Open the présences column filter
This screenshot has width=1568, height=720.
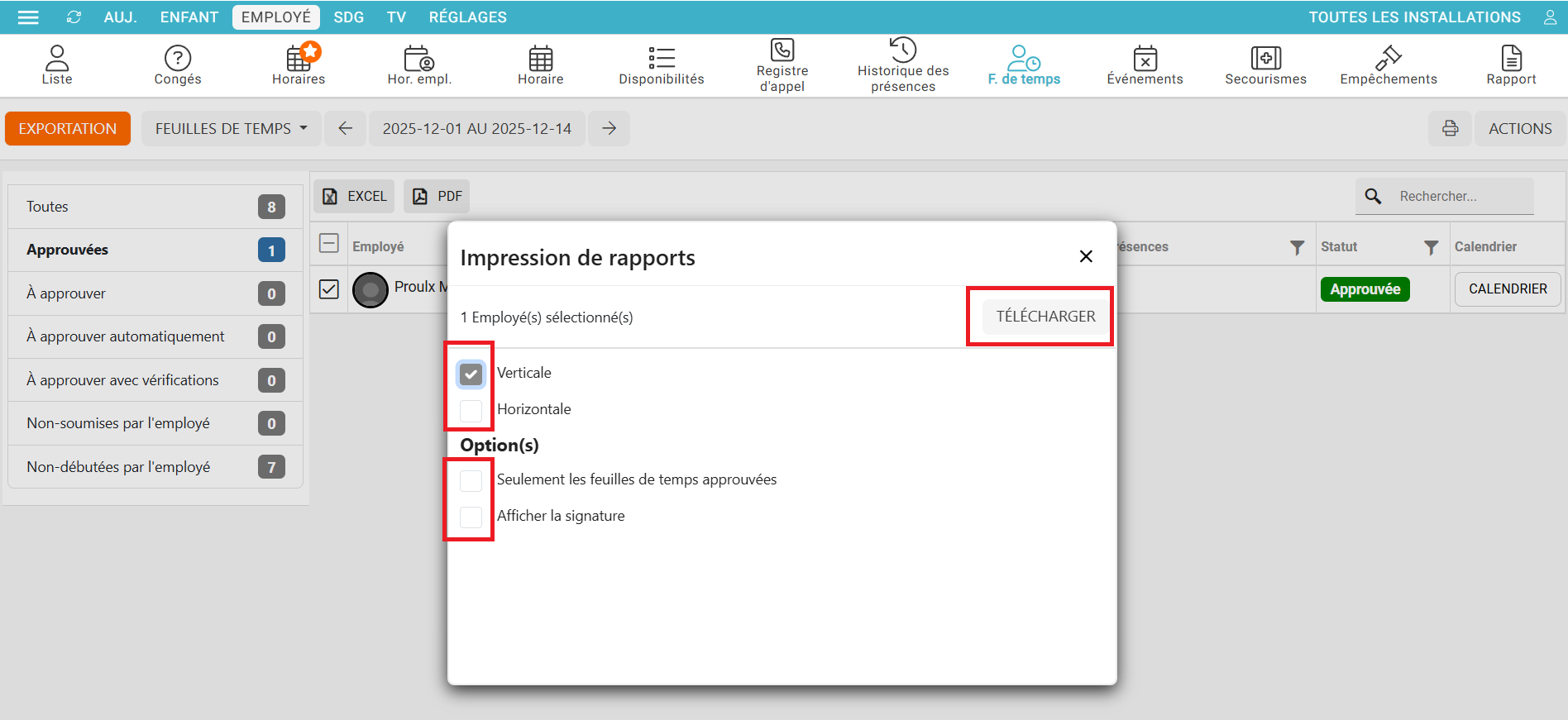coord(1297,247)
